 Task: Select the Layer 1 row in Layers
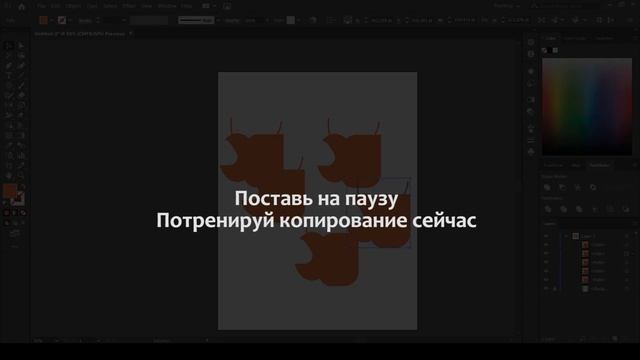tap(589, 236)
